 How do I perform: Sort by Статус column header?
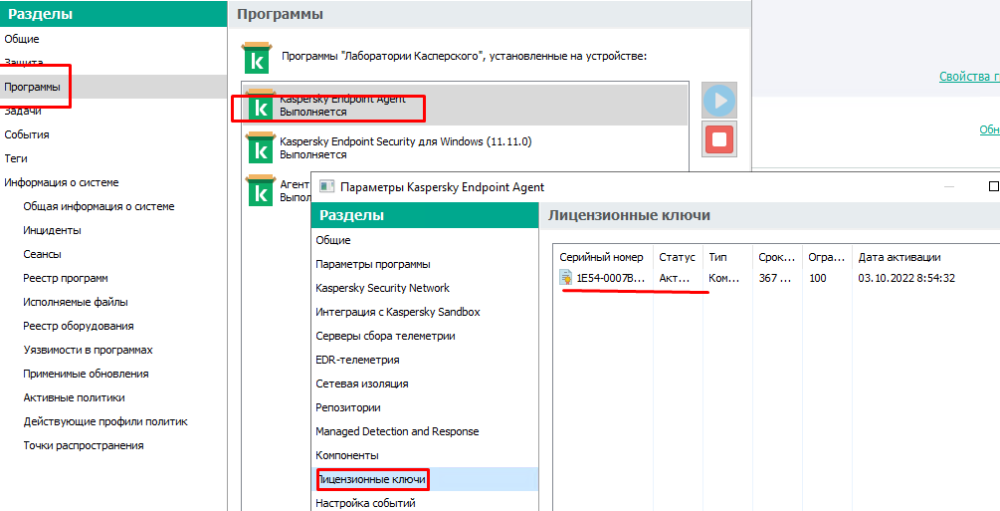point(677,257)
